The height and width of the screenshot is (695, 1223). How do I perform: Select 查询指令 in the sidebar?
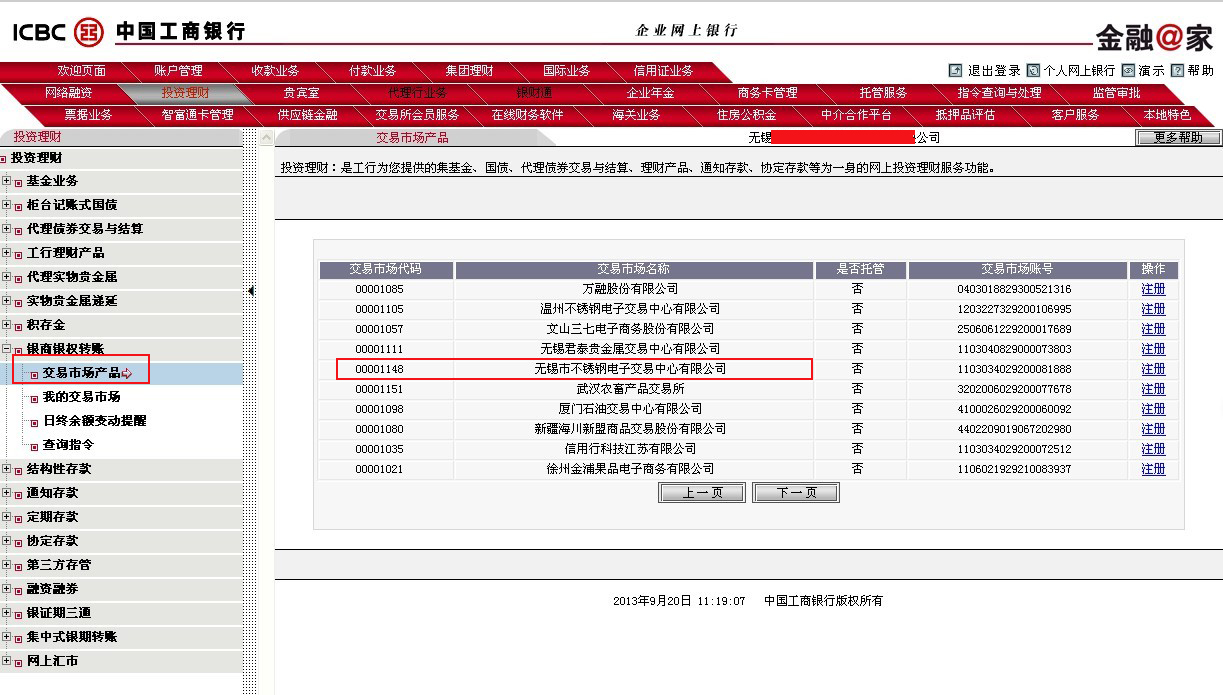(x=68, y=445)
